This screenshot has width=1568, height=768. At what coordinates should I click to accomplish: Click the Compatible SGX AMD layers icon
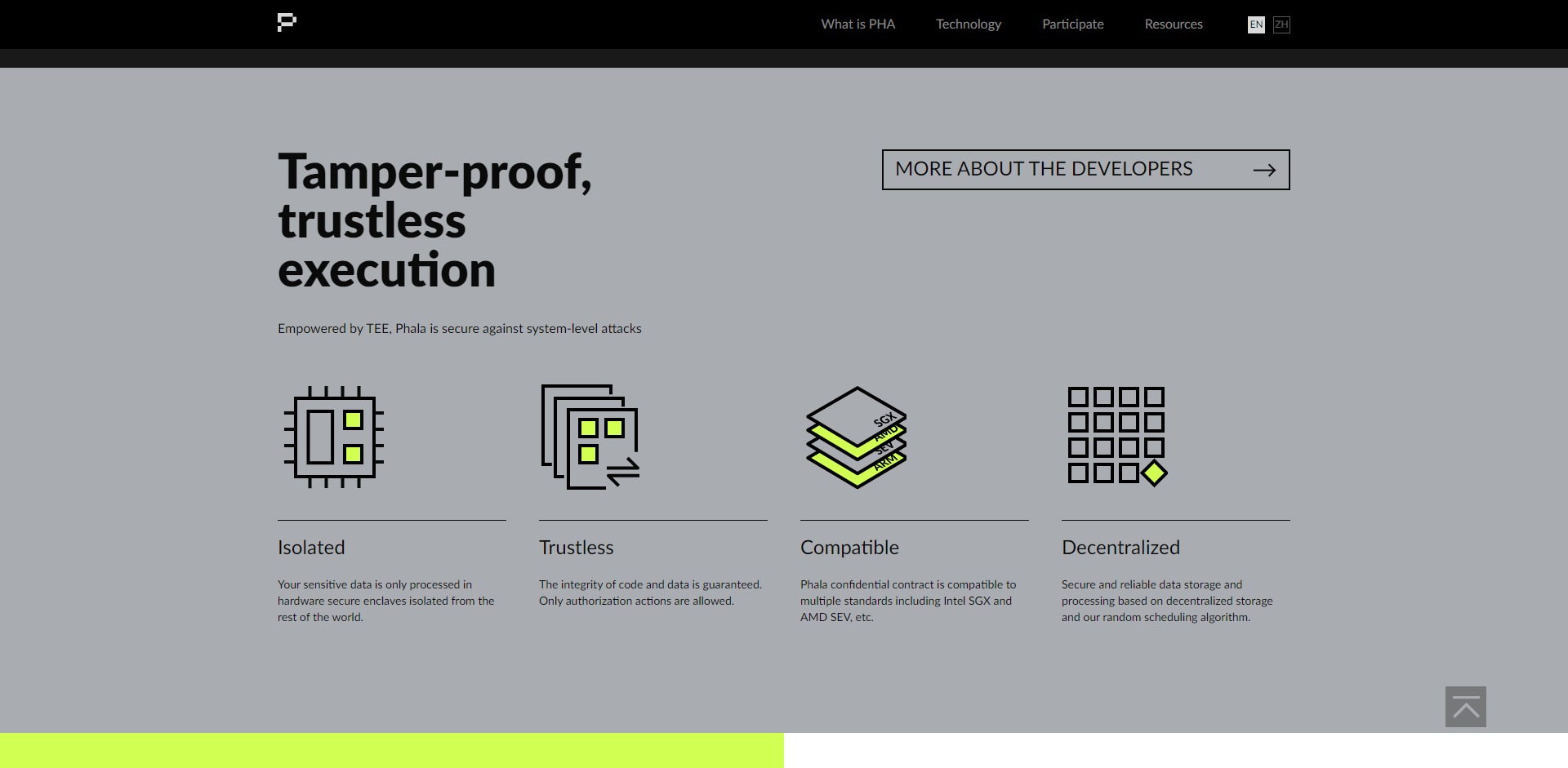coord(856,437)
